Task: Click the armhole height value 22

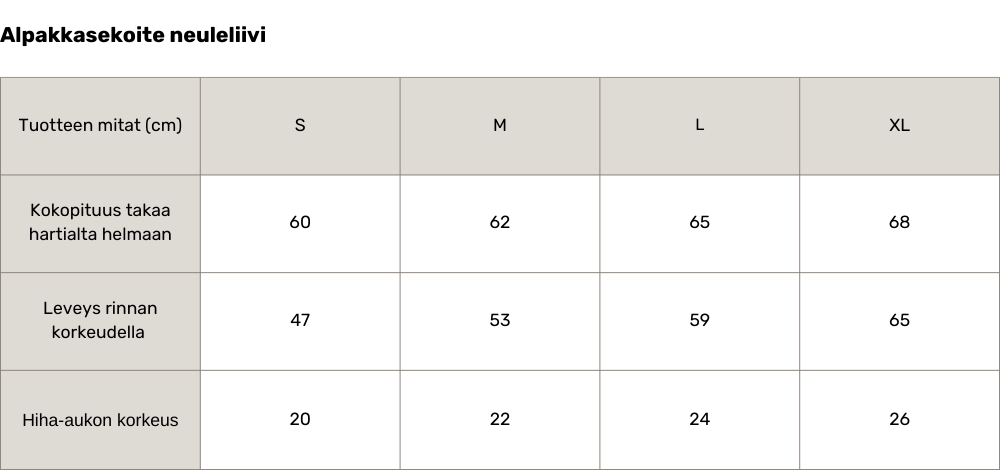Action: tap(500, 419)
